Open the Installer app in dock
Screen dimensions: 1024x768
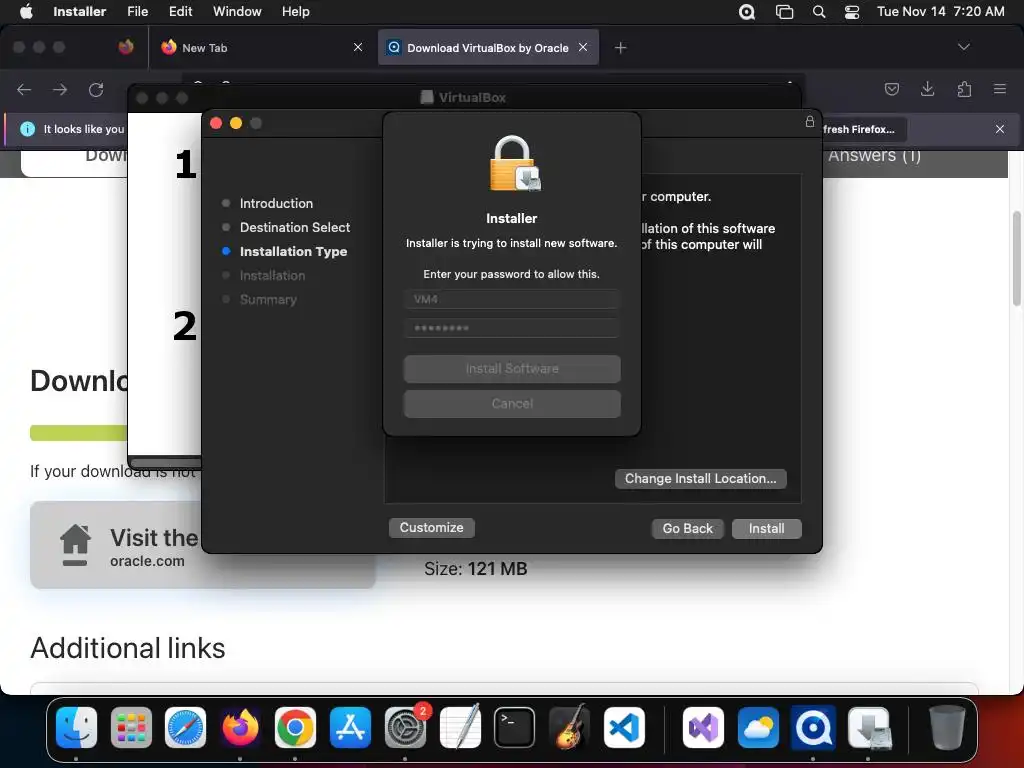[x=869, y=727]
